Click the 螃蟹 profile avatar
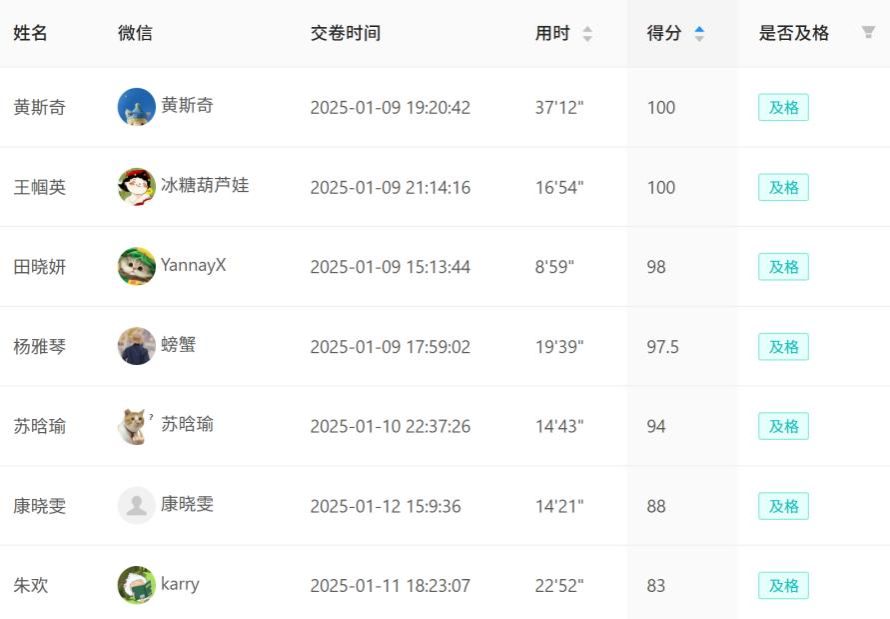 click(136, 346)
